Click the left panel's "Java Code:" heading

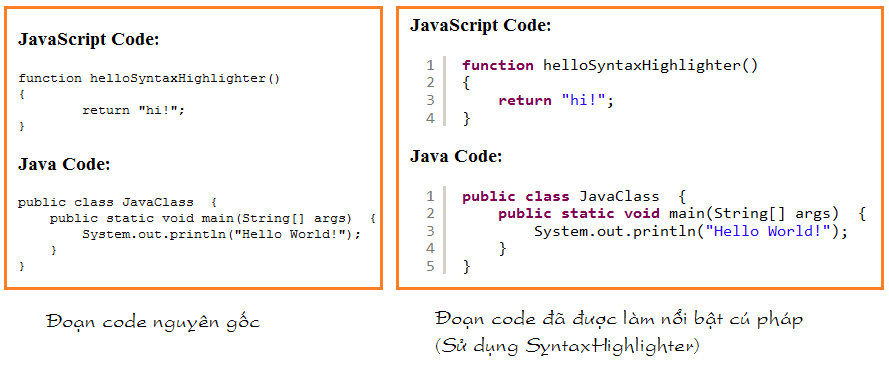point(64,165)
